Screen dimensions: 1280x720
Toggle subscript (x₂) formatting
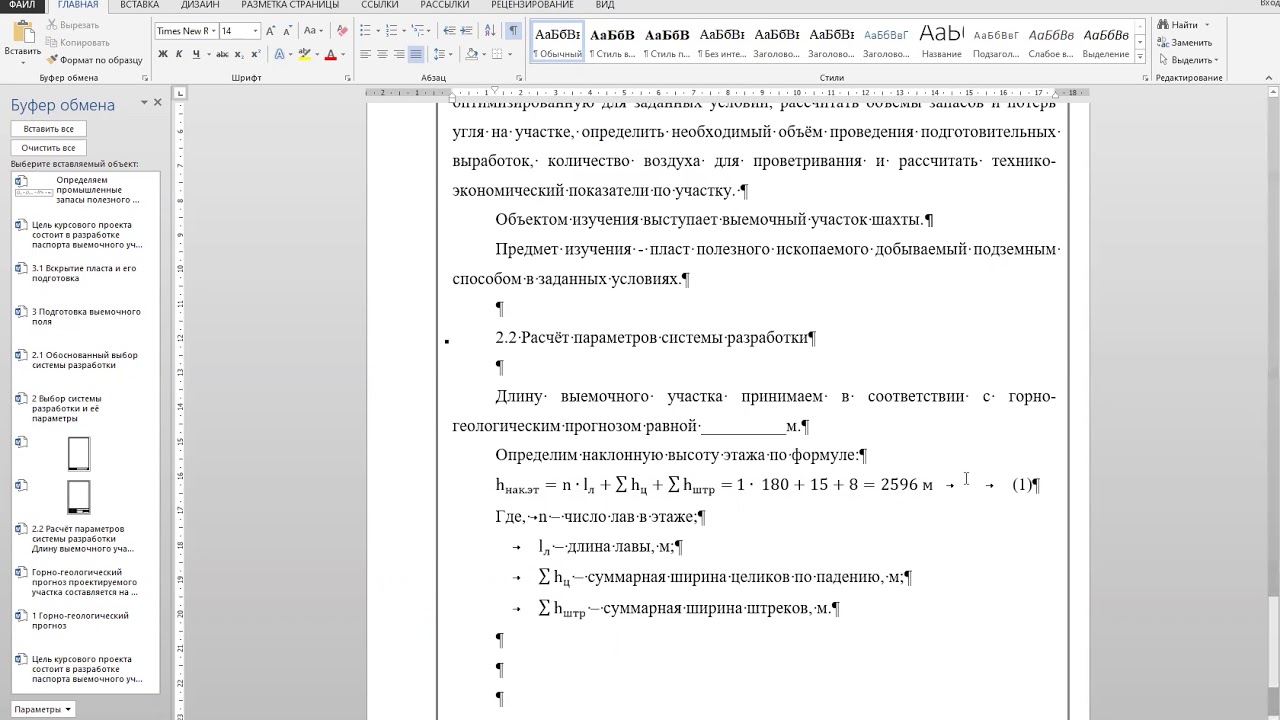240,54
